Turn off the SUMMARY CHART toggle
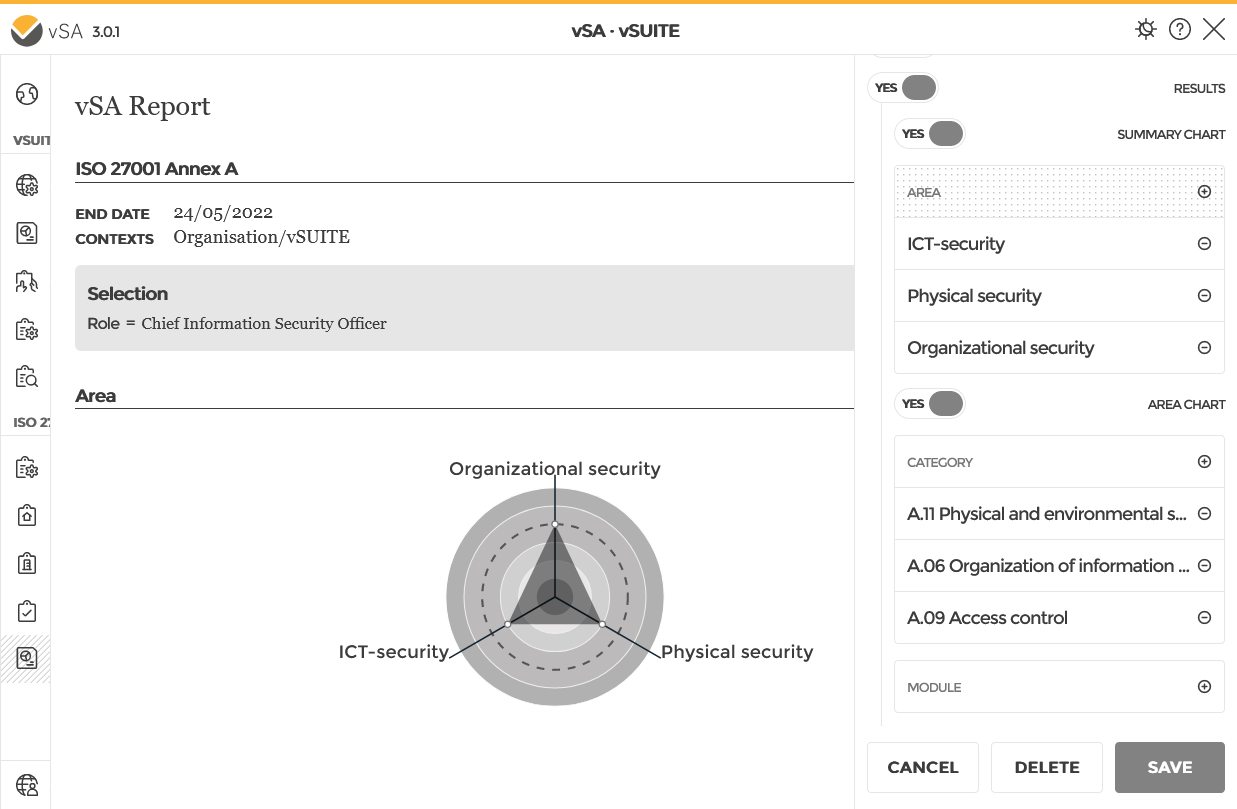 coord(945,133)
